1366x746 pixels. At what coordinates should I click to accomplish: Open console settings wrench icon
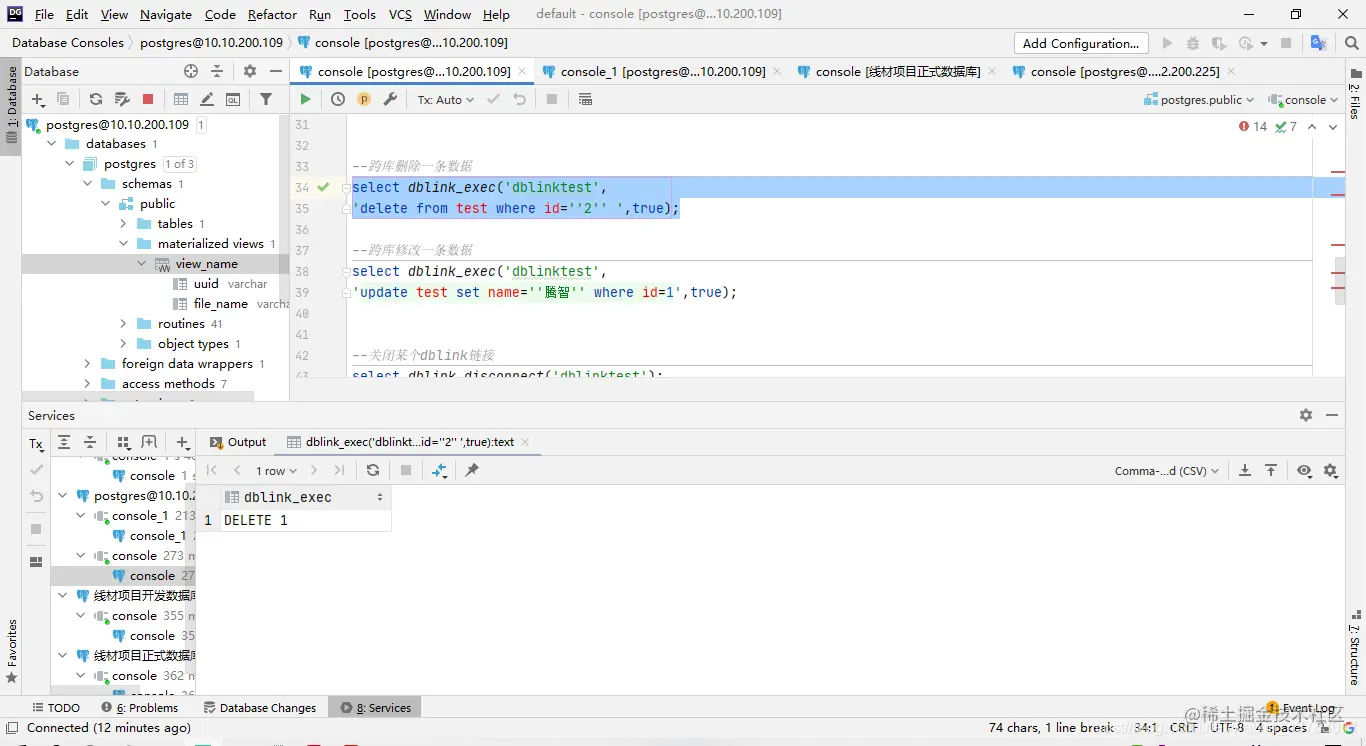coord(390,99)
